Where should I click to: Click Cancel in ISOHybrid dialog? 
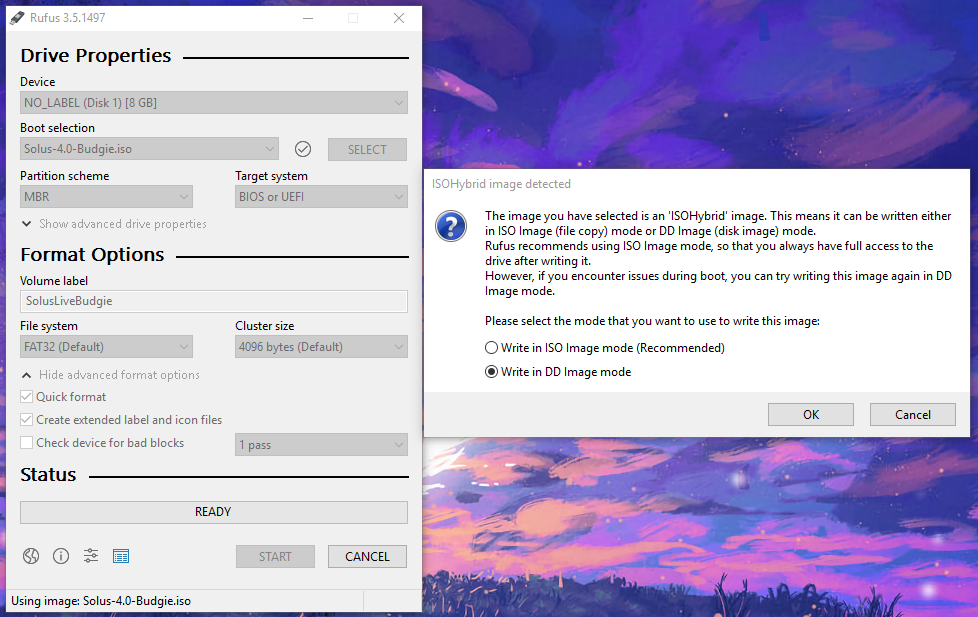[x=912, y=415]
